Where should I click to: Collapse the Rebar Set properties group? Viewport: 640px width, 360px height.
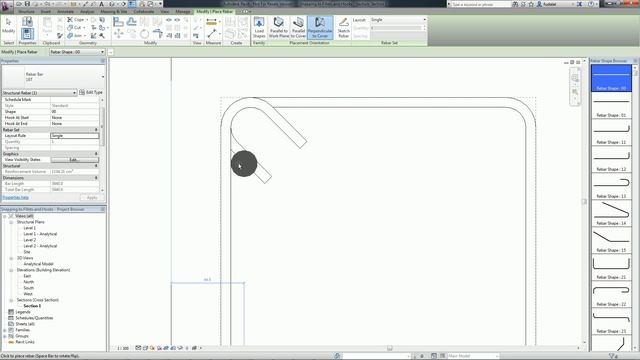(96, 130)
